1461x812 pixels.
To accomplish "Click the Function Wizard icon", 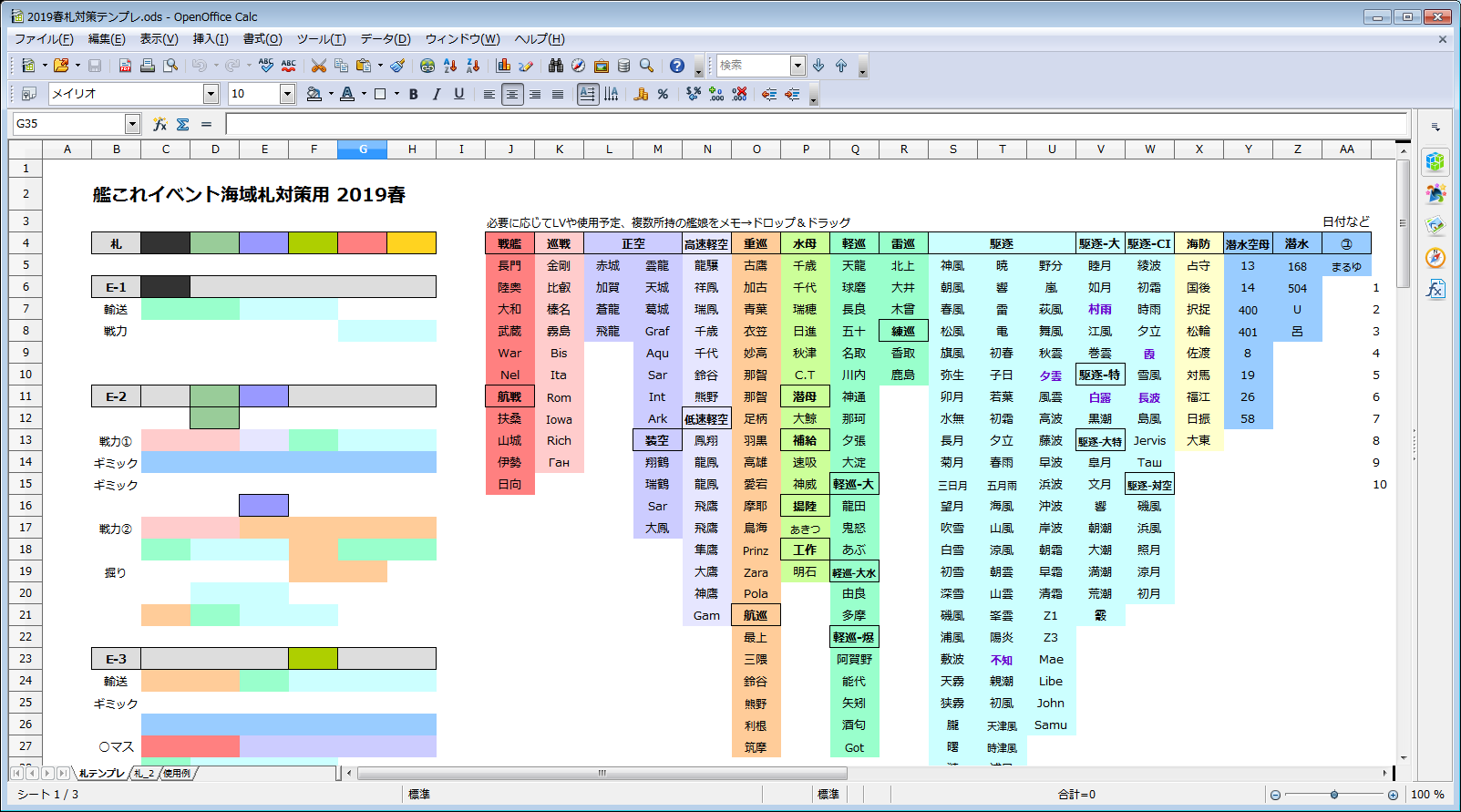I will (x=160, y=124).
